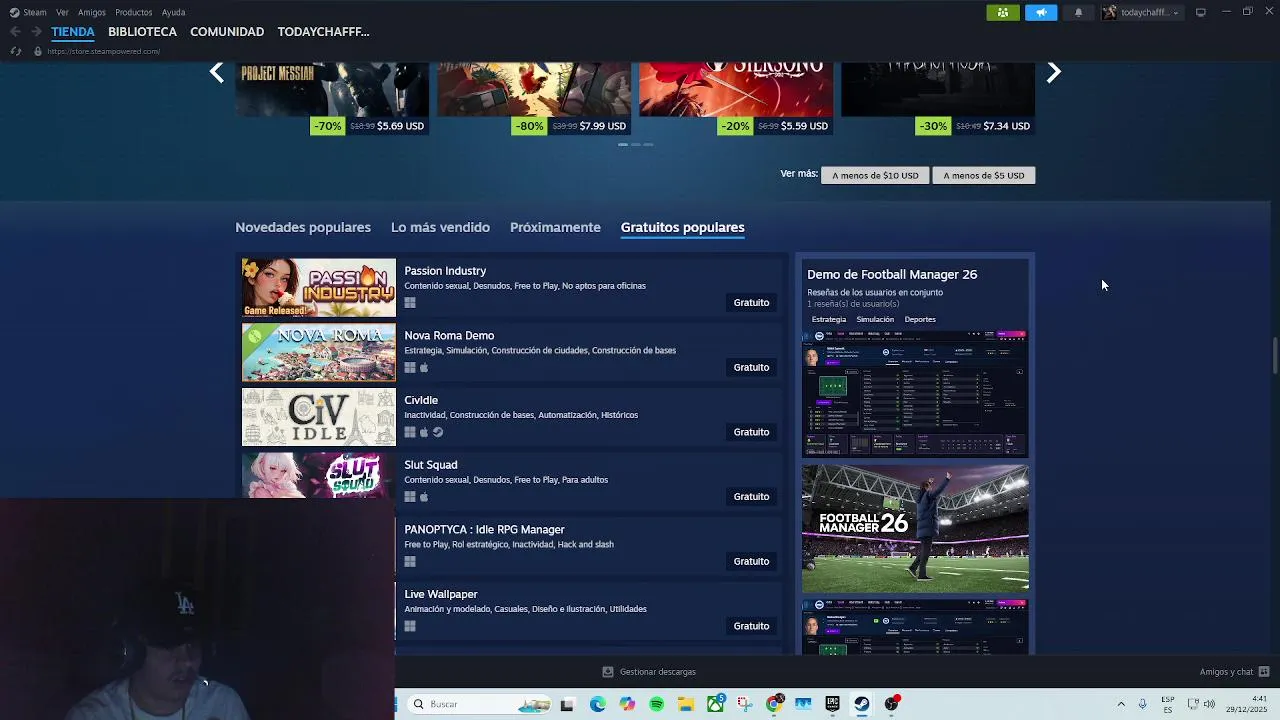Screen dimensions: 1280x720
Task: Click the SteamOS icon on Cividle row
Action: click(438, 432)
